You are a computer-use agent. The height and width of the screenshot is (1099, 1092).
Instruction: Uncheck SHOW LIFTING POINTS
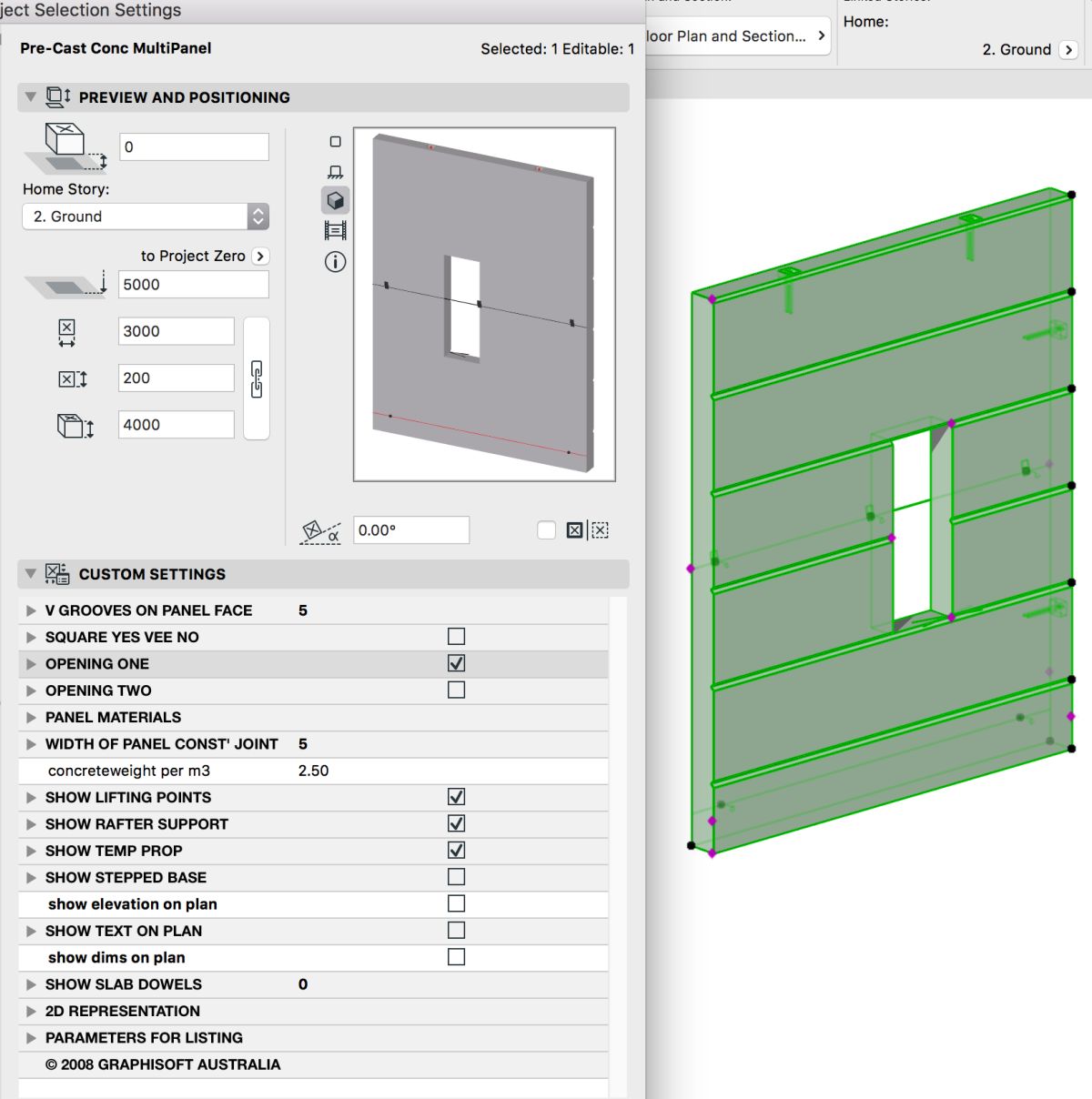[x=457, y=797]
